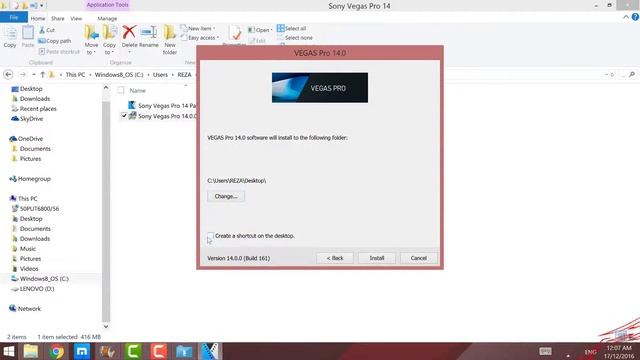The image size is (640, 360).
Task: Click the touch keyboard tray icon
Action: click(x=545, y=351)
